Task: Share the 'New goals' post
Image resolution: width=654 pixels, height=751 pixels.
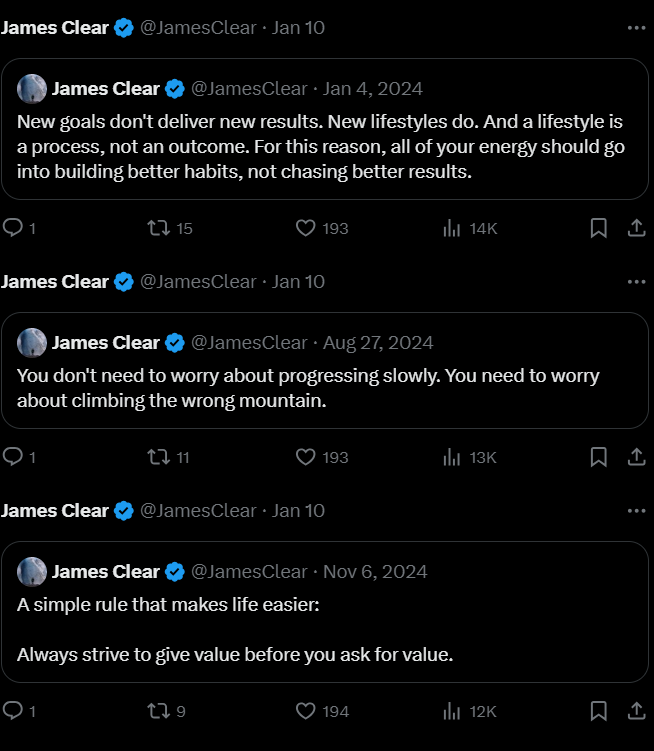Action: (x=636, y=228)
